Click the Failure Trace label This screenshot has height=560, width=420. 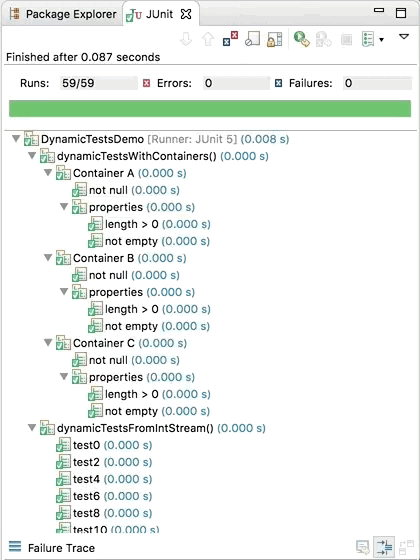click(x=61, y=548)
